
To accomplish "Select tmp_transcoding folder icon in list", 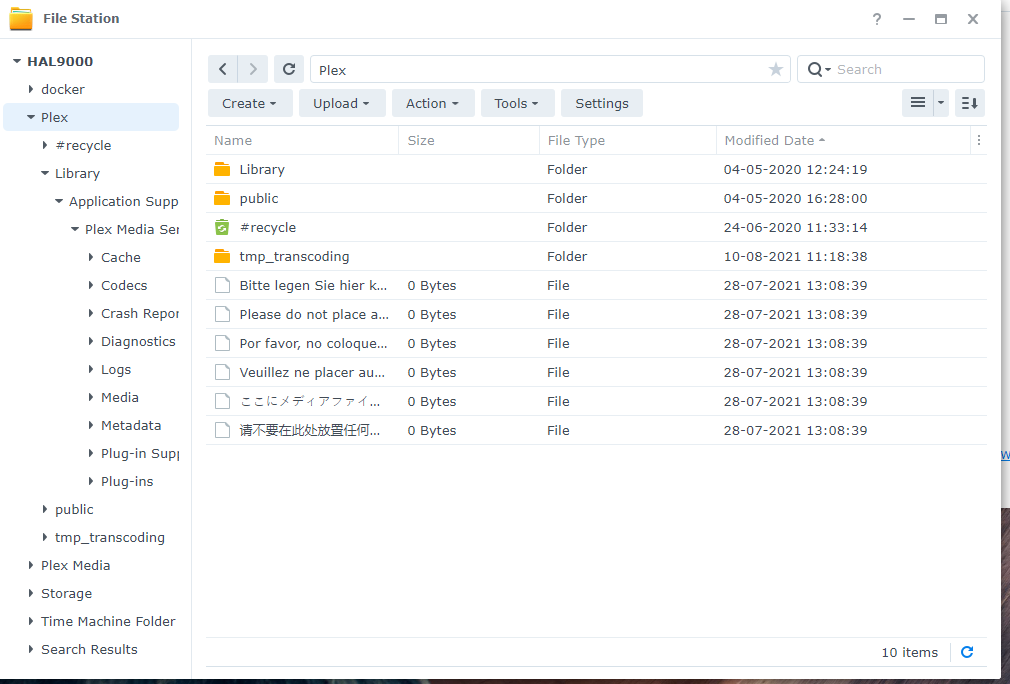I will [222, 256].
